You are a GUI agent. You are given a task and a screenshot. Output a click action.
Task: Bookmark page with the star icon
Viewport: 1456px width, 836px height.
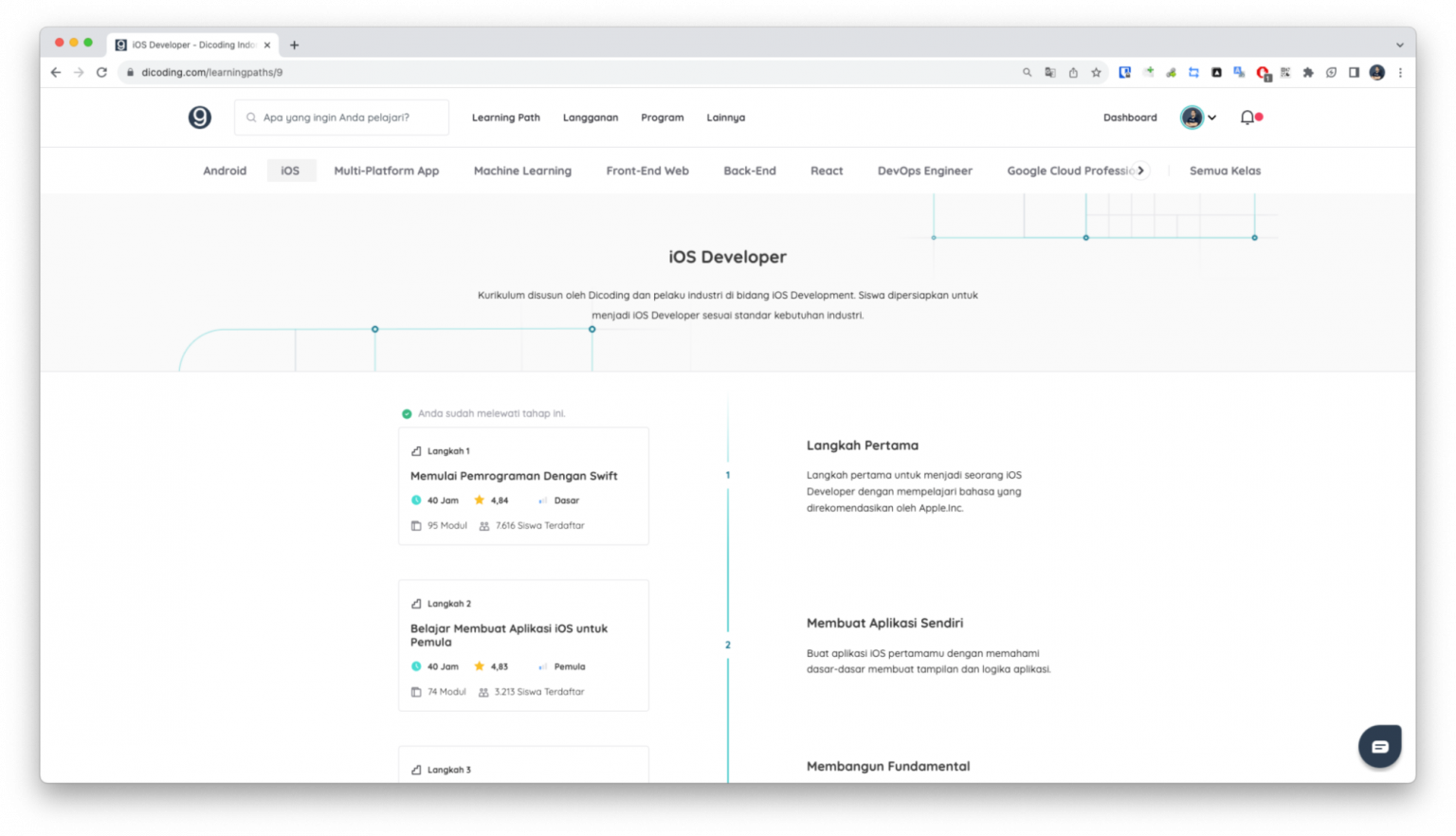tap(1096, 72)
